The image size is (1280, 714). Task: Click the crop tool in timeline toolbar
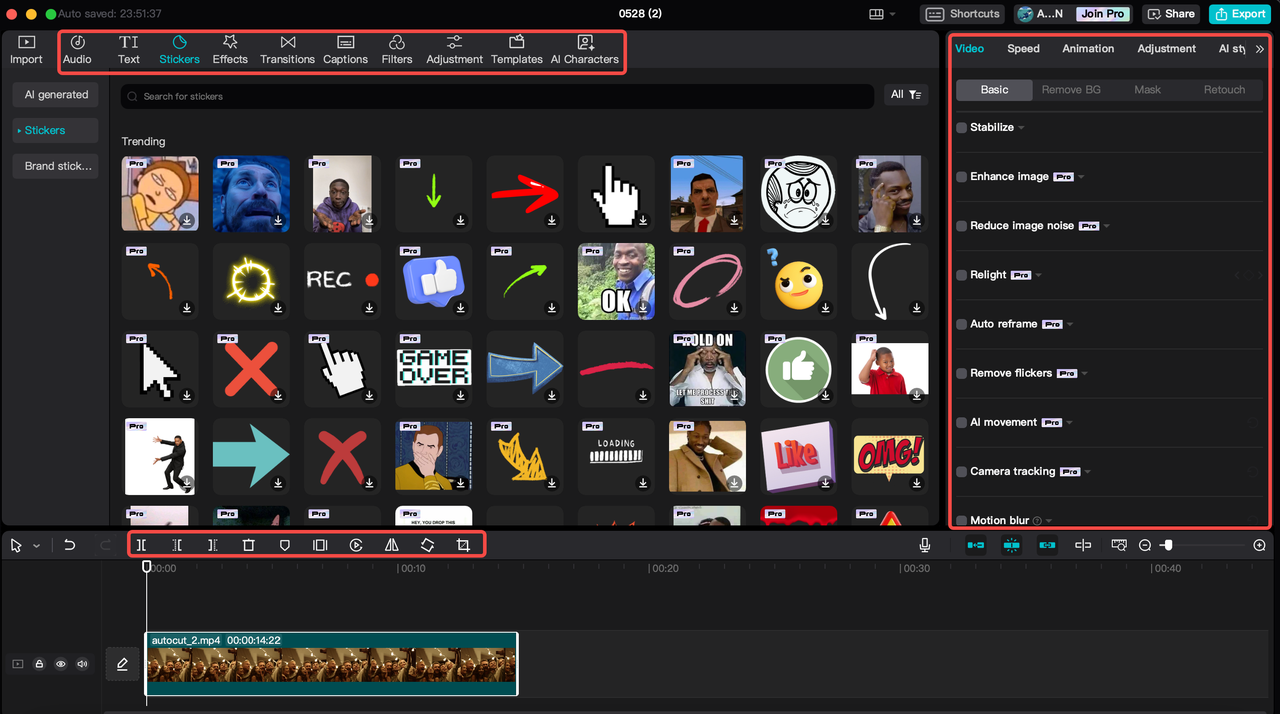click(463, 545)
